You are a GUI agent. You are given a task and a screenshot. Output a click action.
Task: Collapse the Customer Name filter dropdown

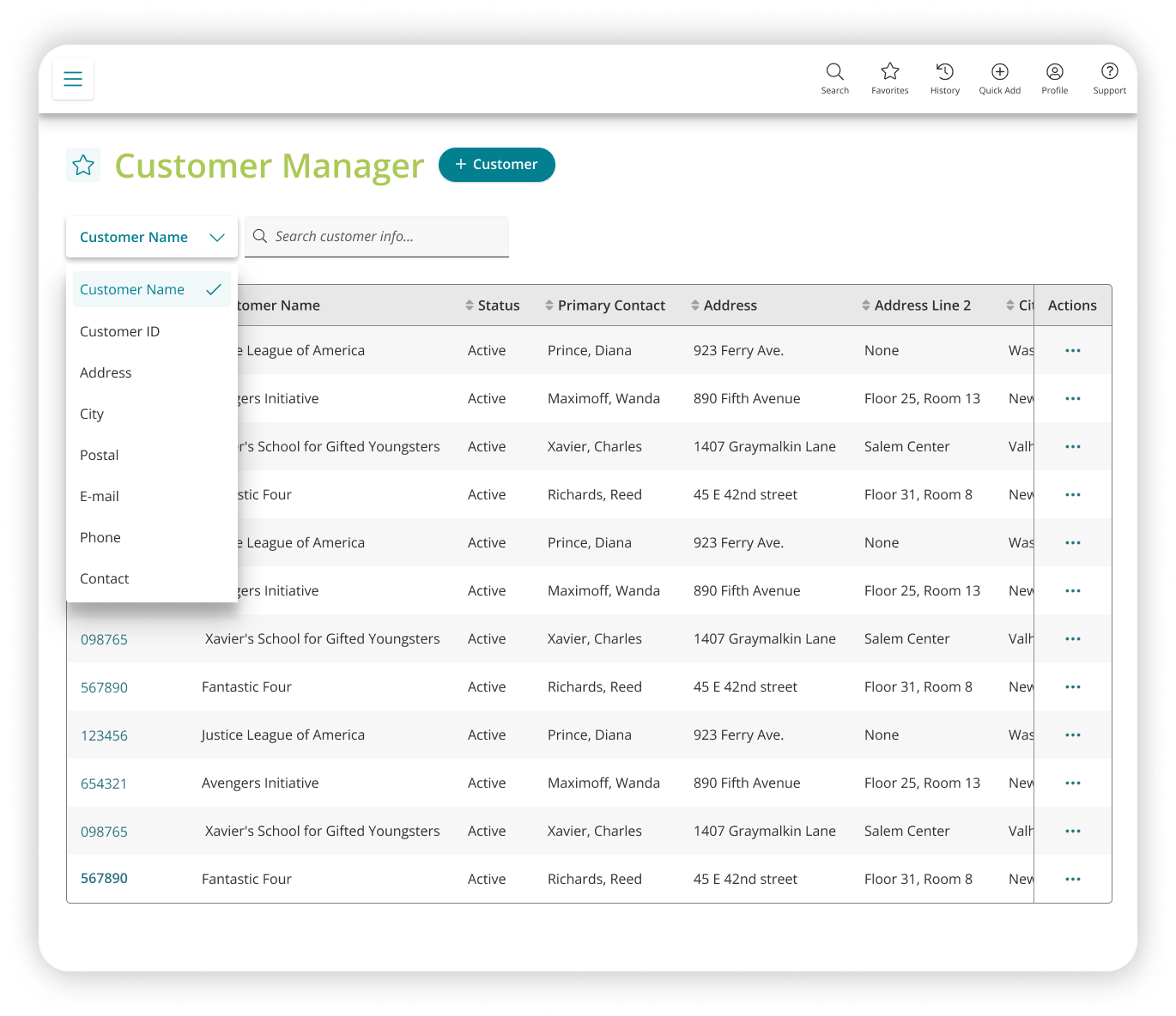coord(216,237)
